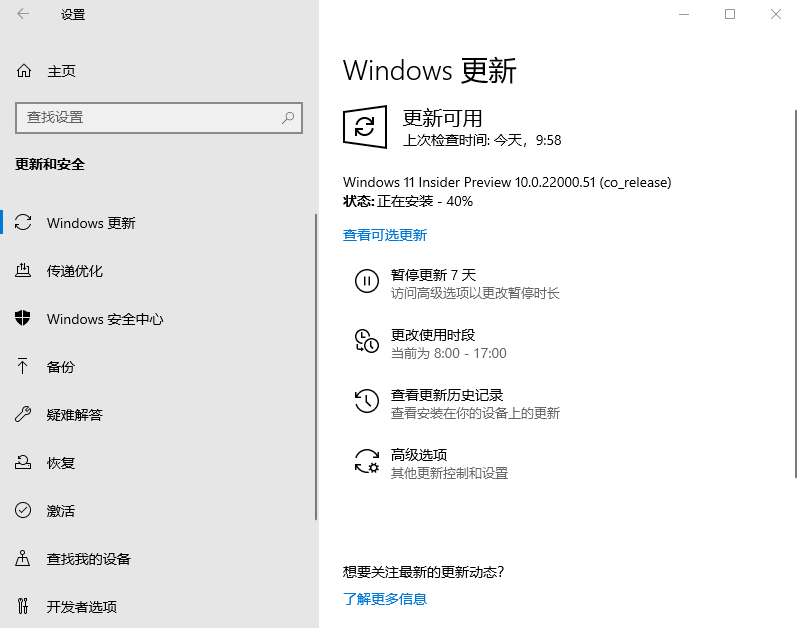The width and height of the screenshot is (798, 628).
Task: Click the home icon beside 主页
Action: (x=24, y=71)
